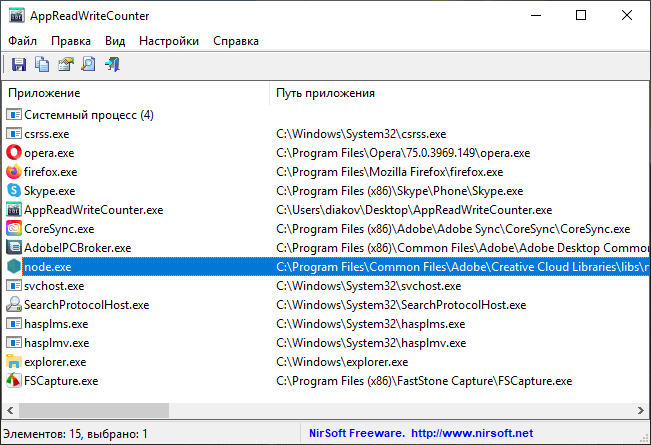Open the http://www.nirsoft.net link
This screenshot has height=445, width=651.
[472, 433]
